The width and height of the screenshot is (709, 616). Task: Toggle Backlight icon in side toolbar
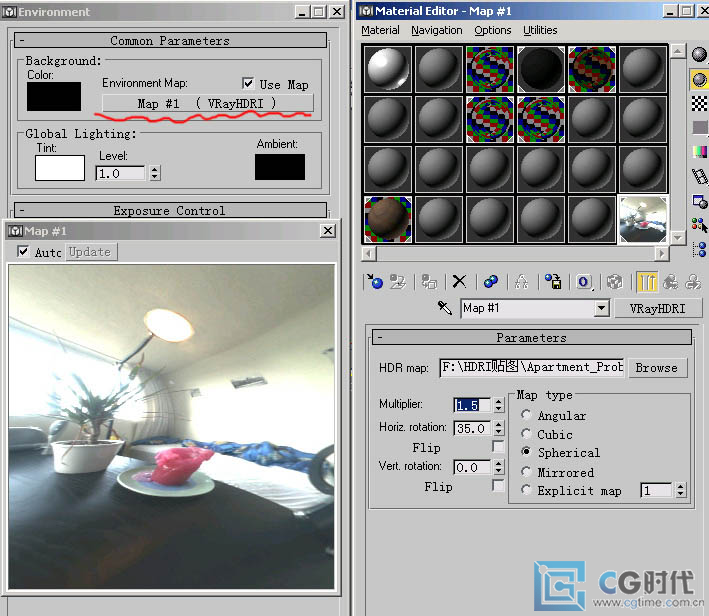[699, 80]
